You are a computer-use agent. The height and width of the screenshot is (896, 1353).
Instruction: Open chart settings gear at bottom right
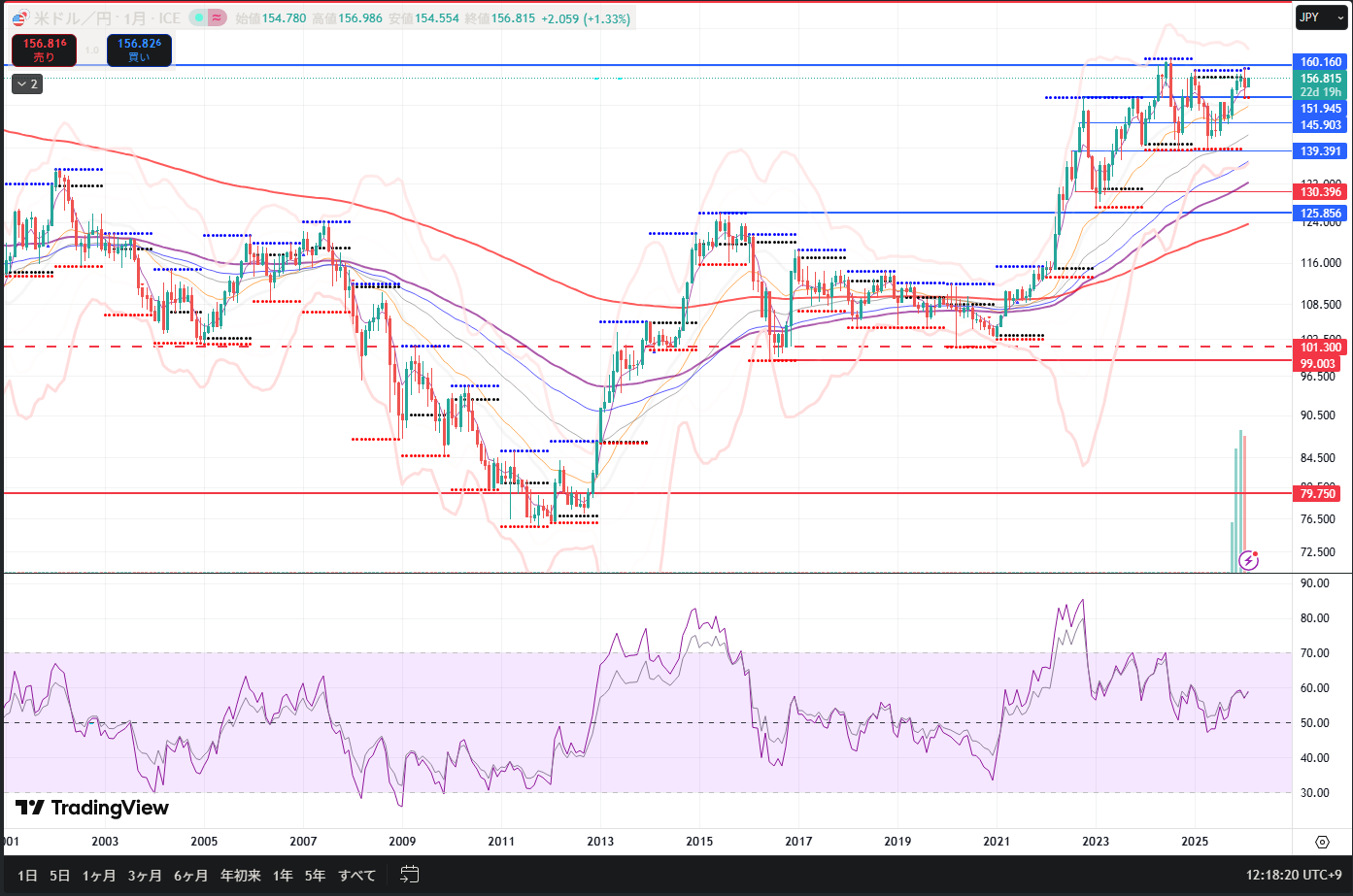coord(1322,842)
